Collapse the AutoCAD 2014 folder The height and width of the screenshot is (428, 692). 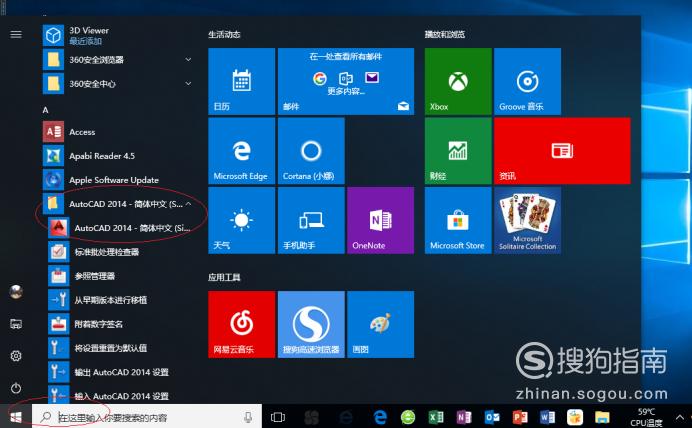[x=117, y=204]
